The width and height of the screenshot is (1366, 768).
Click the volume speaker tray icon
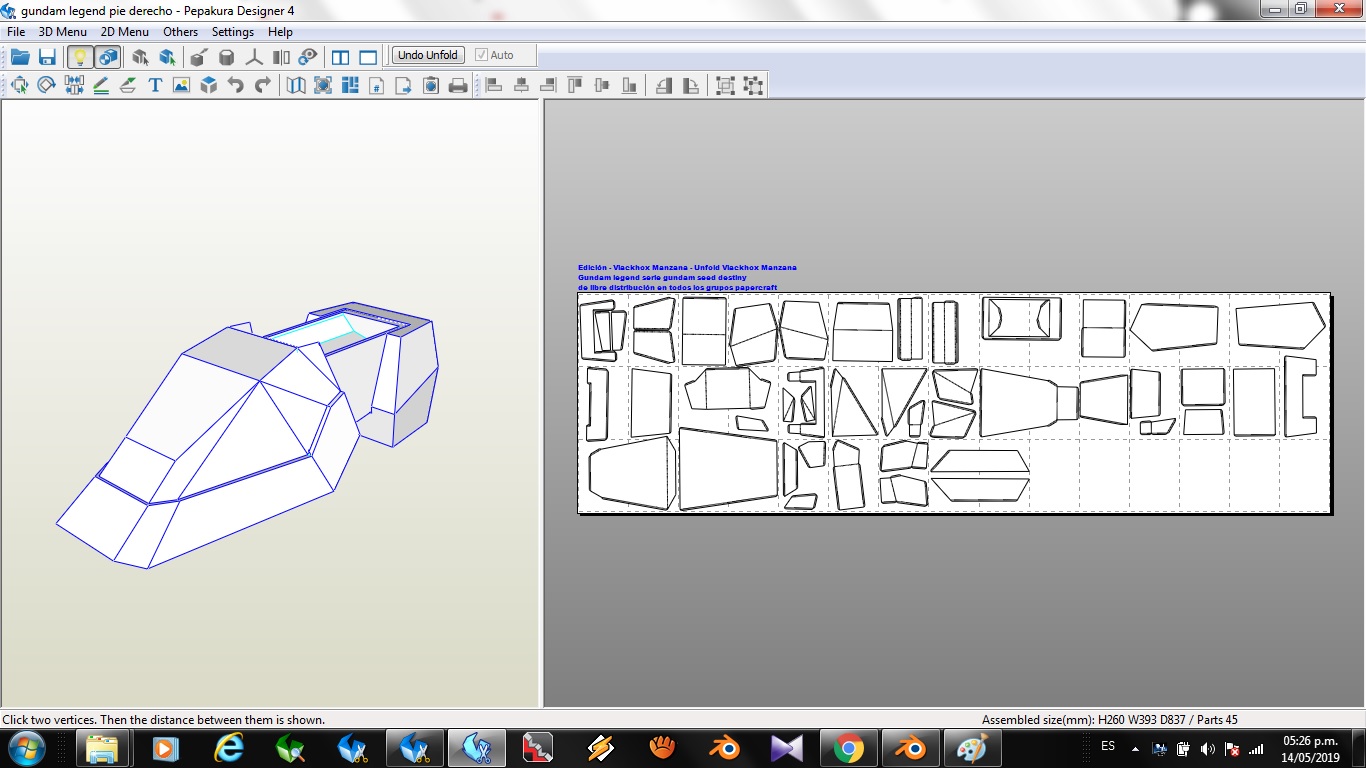point(1208,749)
